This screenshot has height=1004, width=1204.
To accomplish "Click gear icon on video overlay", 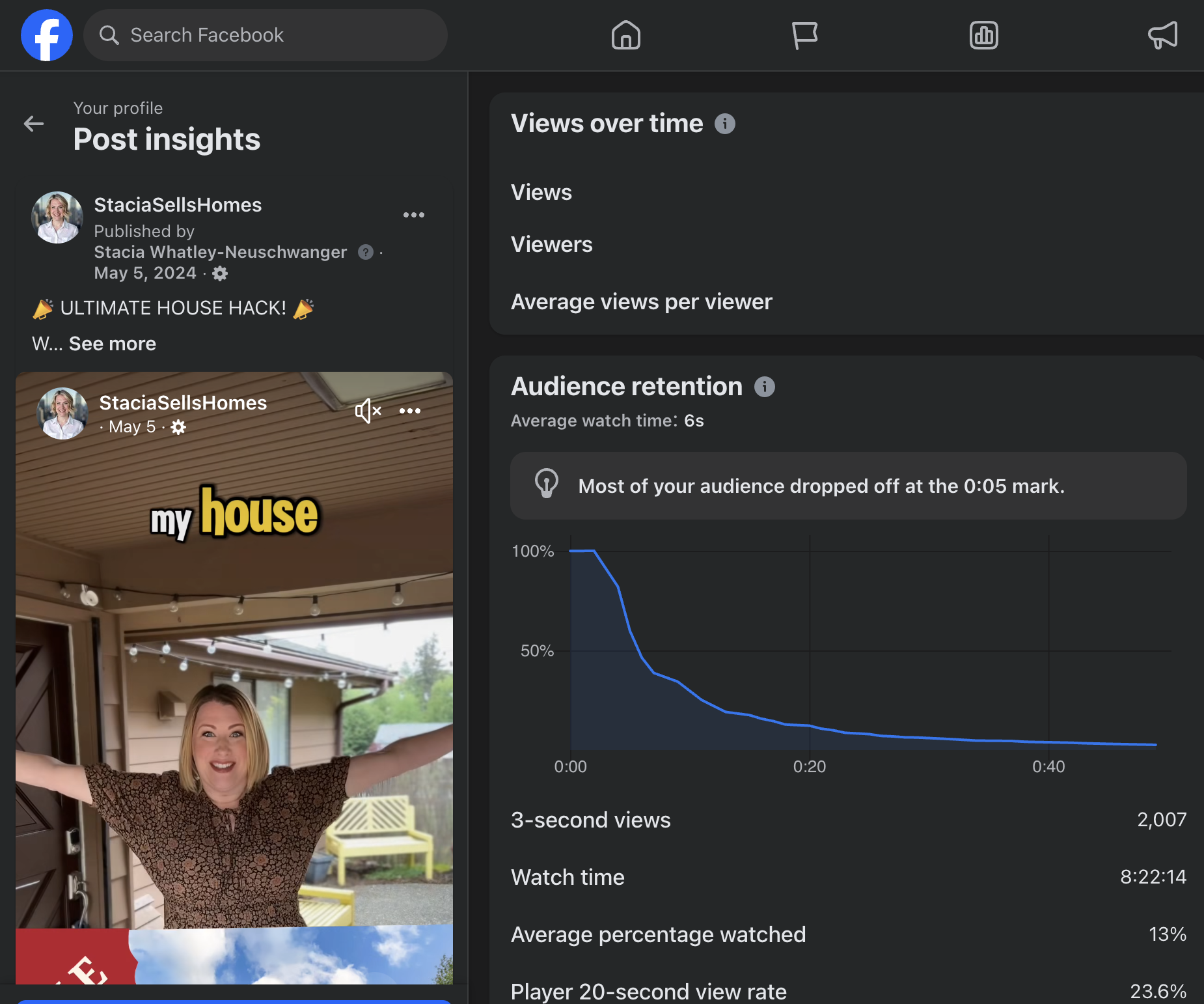I will pyautogui.click(x=178, y=427).
